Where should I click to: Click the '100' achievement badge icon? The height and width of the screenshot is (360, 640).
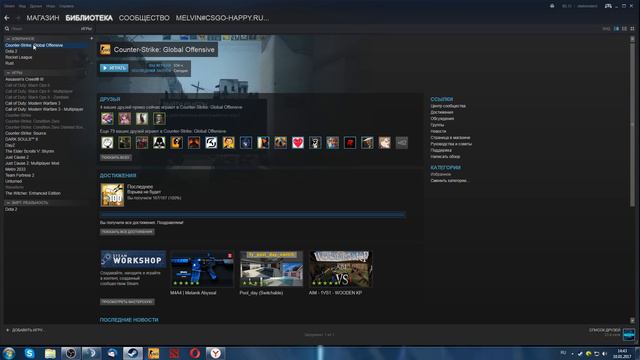(112, 195)
